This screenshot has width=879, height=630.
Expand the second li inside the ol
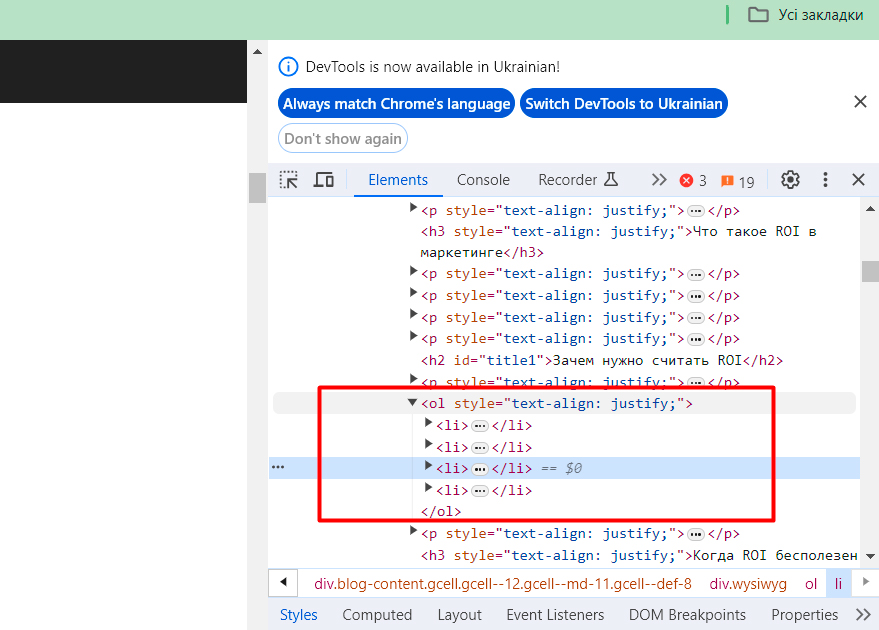428,445
